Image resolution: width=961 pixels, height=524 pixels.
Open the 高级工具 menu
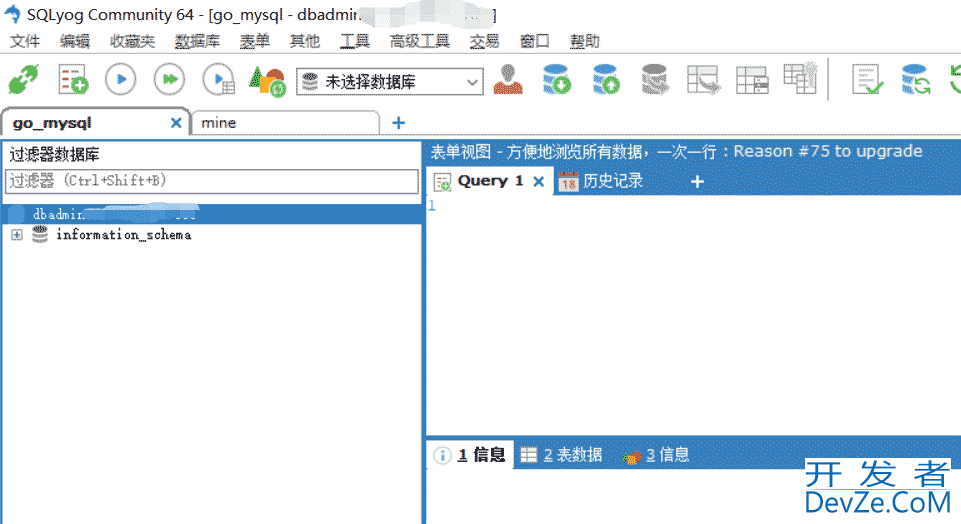pos(420,41)
